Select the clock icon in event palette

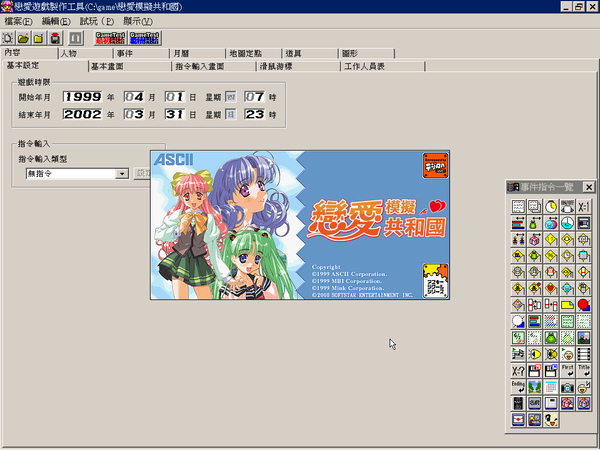tap(551, 207)
